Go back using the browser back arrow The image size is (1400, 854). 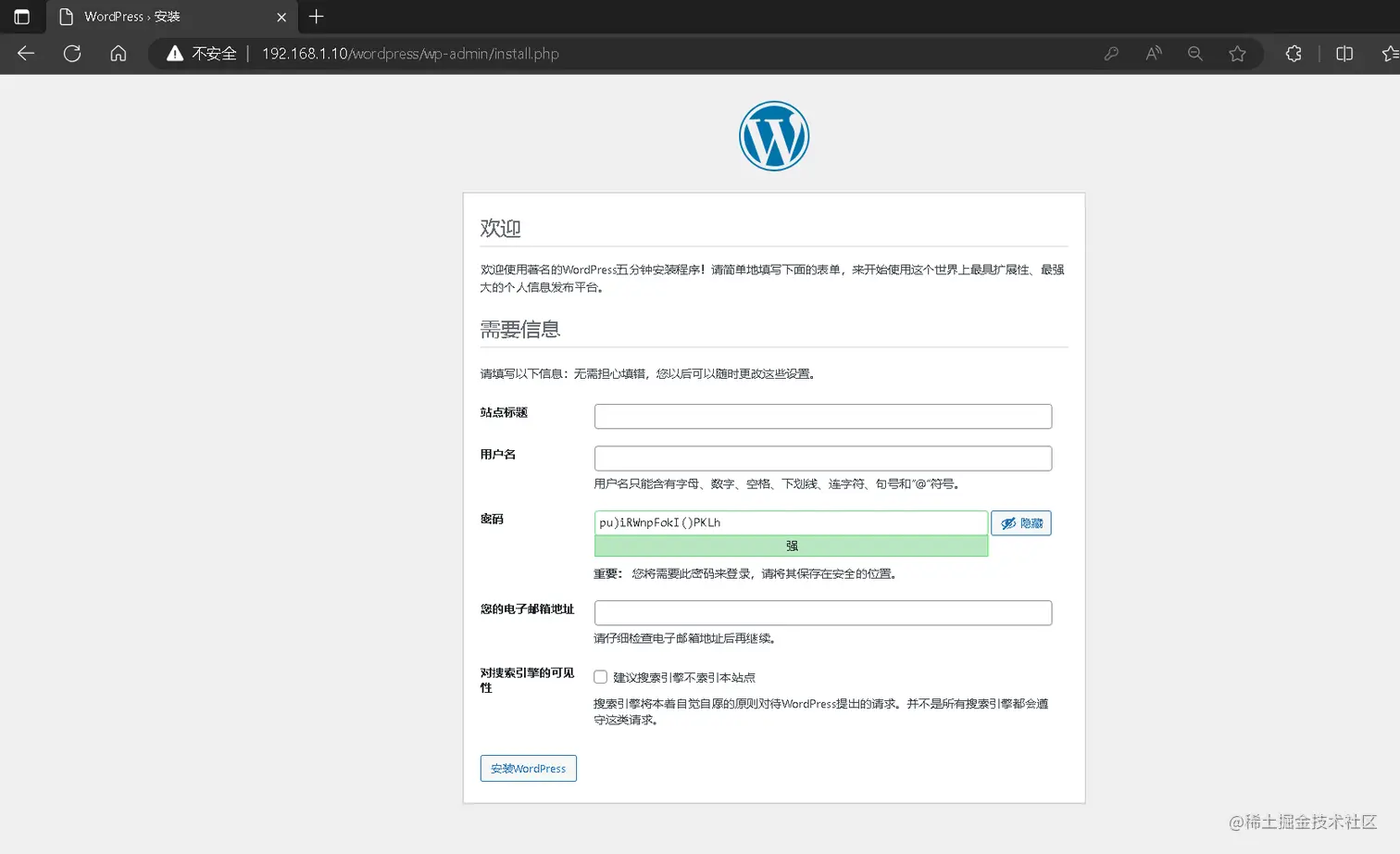click(26, 54)
